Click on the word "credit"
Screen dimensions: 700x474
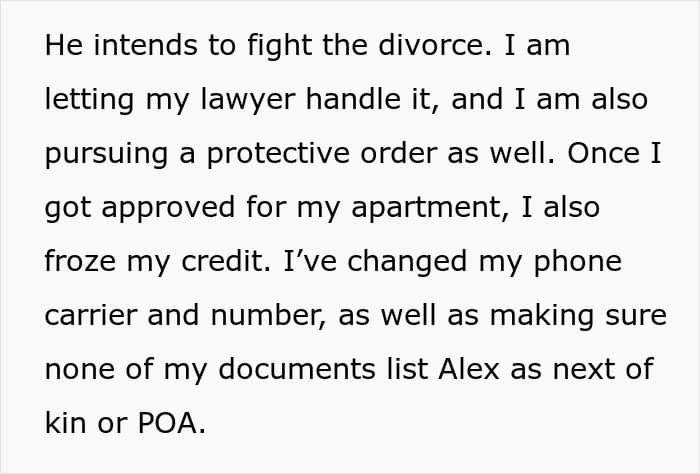click(x=221, y=261)
